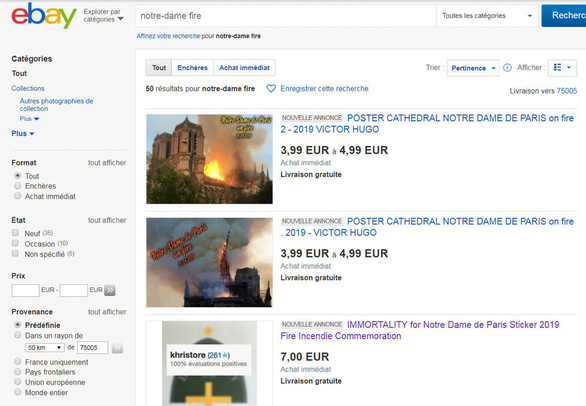Select Monde entier radio button
586x406 pixels.
pyautogui.click(x=17, y=392)
